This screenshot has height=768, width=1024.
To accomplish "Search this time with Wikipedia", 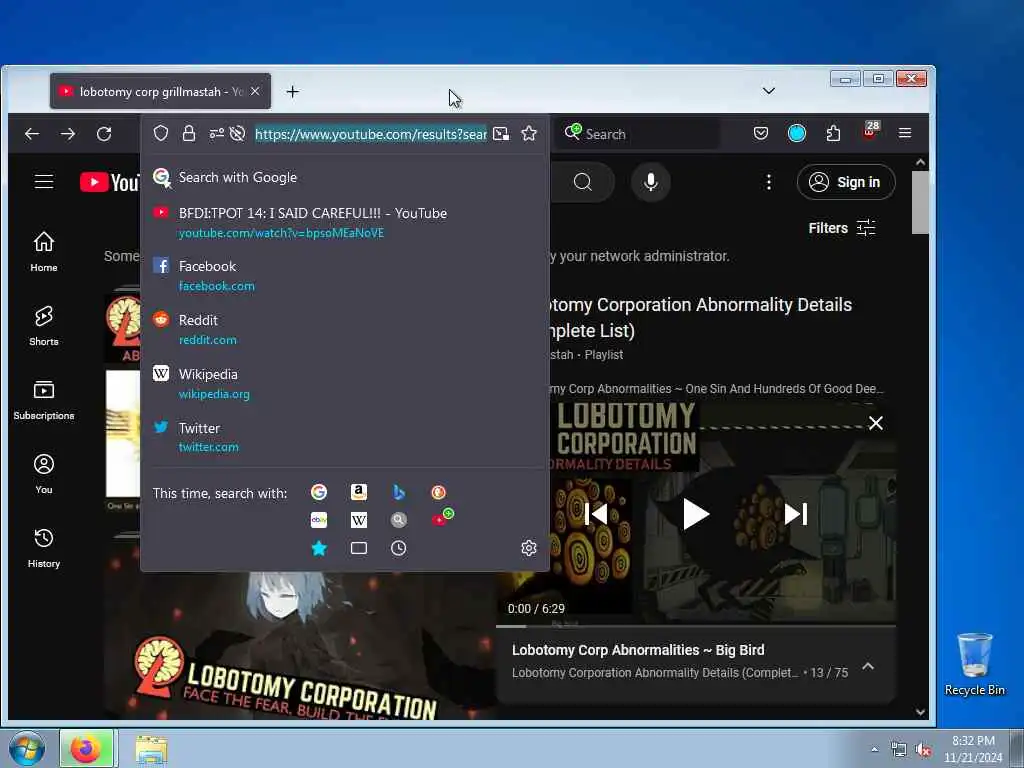I will coord(359,520).
